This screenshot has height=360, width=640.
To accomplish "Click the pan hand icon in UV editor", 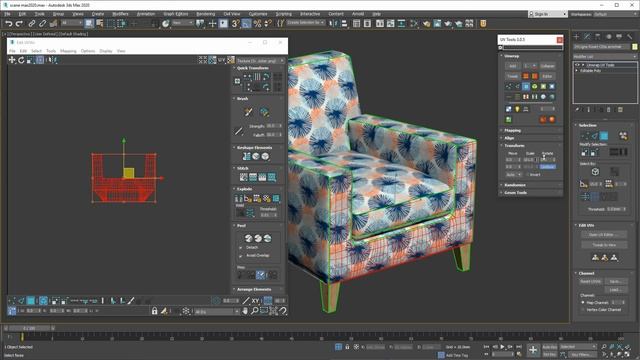I will coord(245,311).
